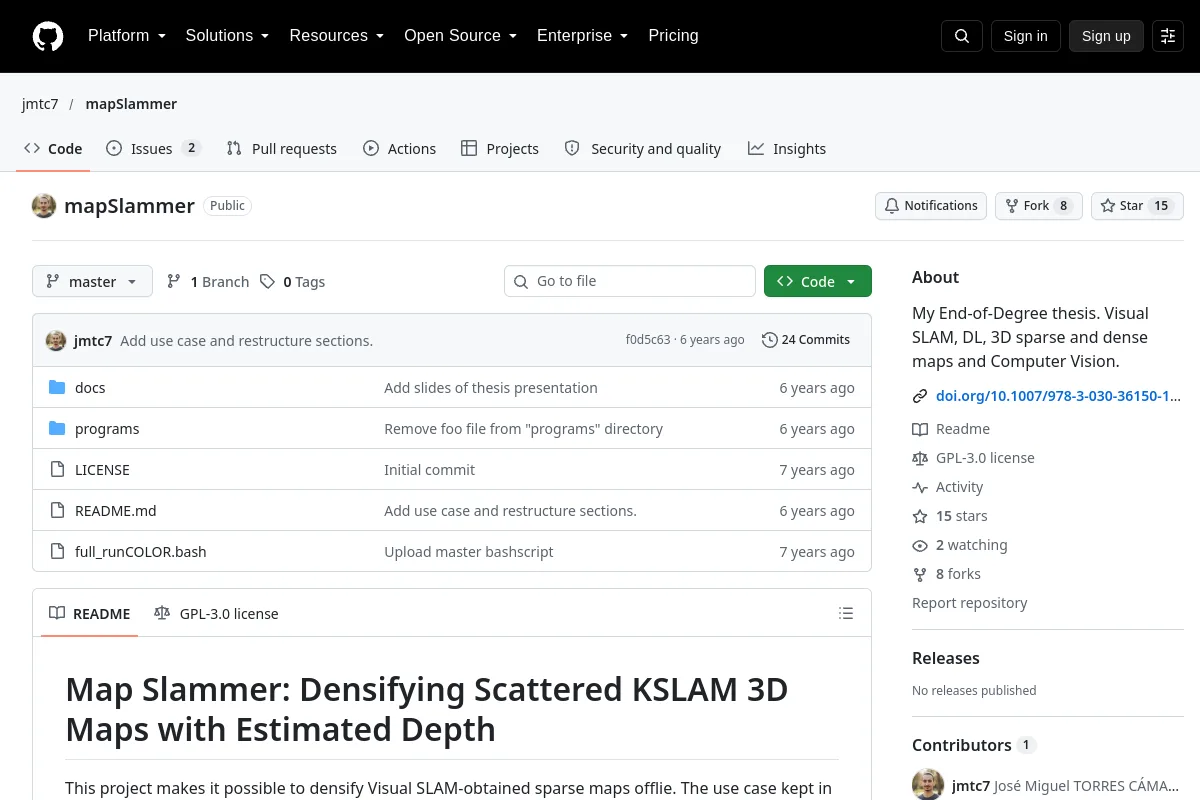This screenshot has height=800, width=1200.
Task: Click the contributor avatar for jmtc7
Action: [928, 785]
